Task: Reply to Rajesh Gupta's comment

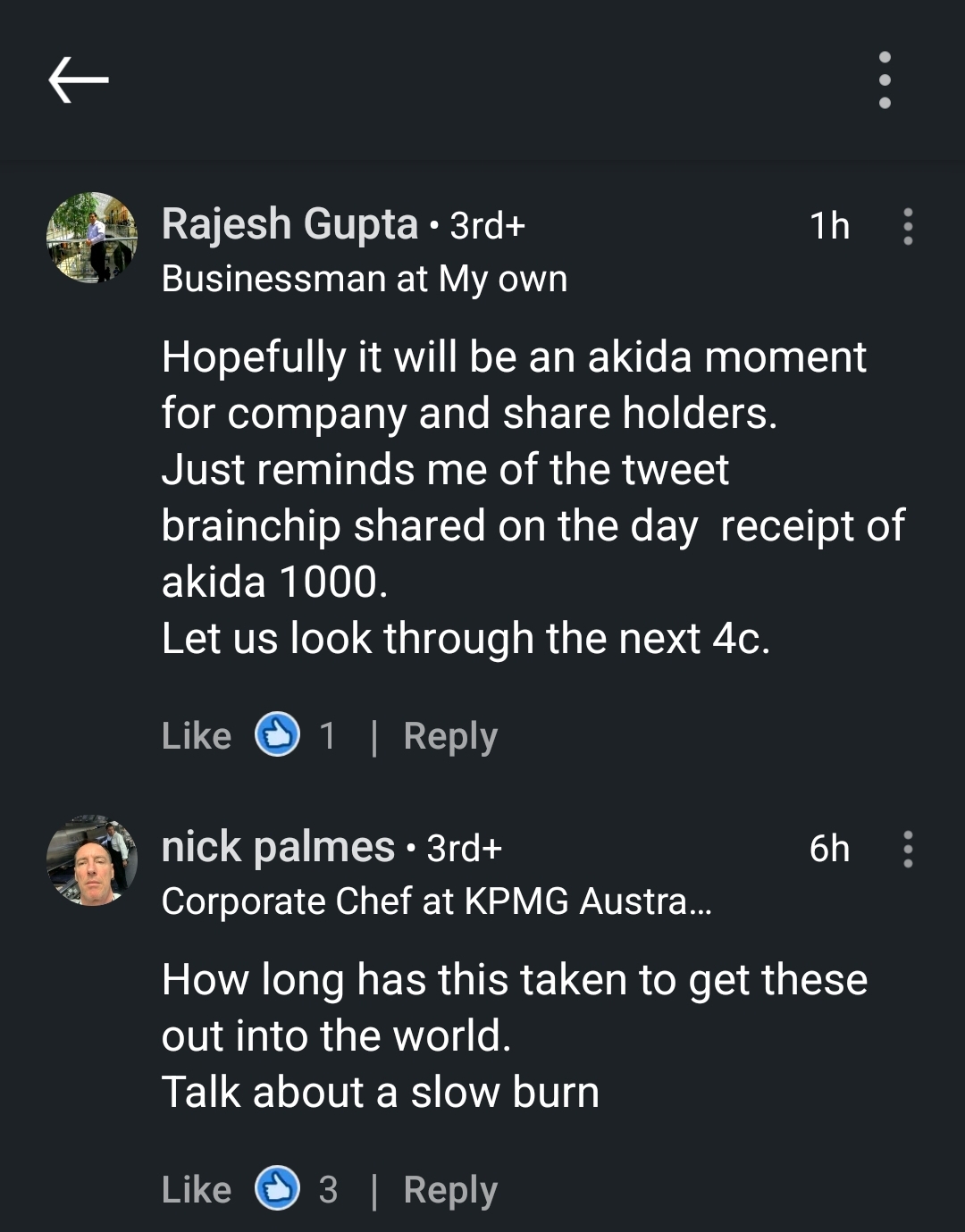Action: [450, 736]
